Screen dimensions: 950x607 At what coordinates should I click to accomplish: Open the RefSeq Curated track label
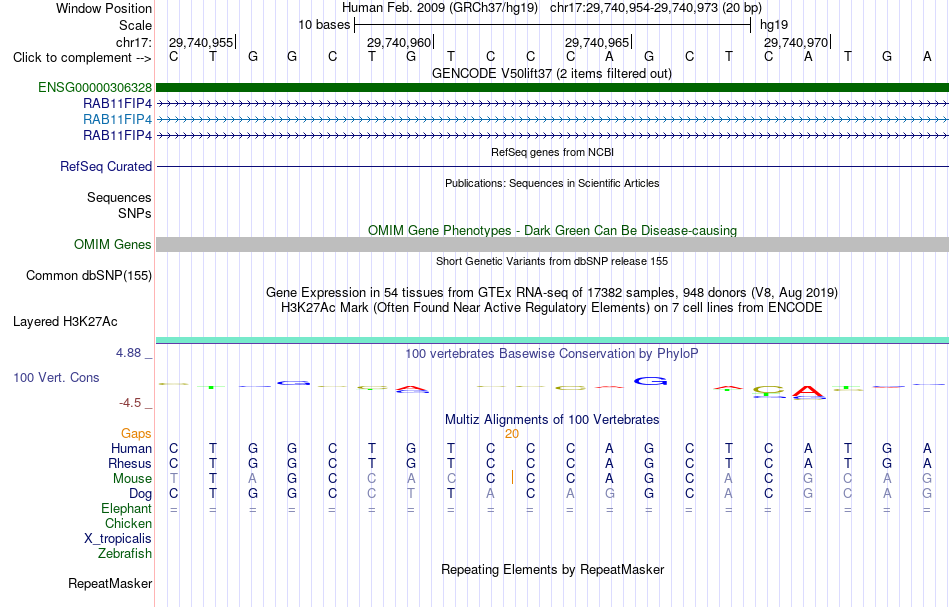[x=106, y=167]
